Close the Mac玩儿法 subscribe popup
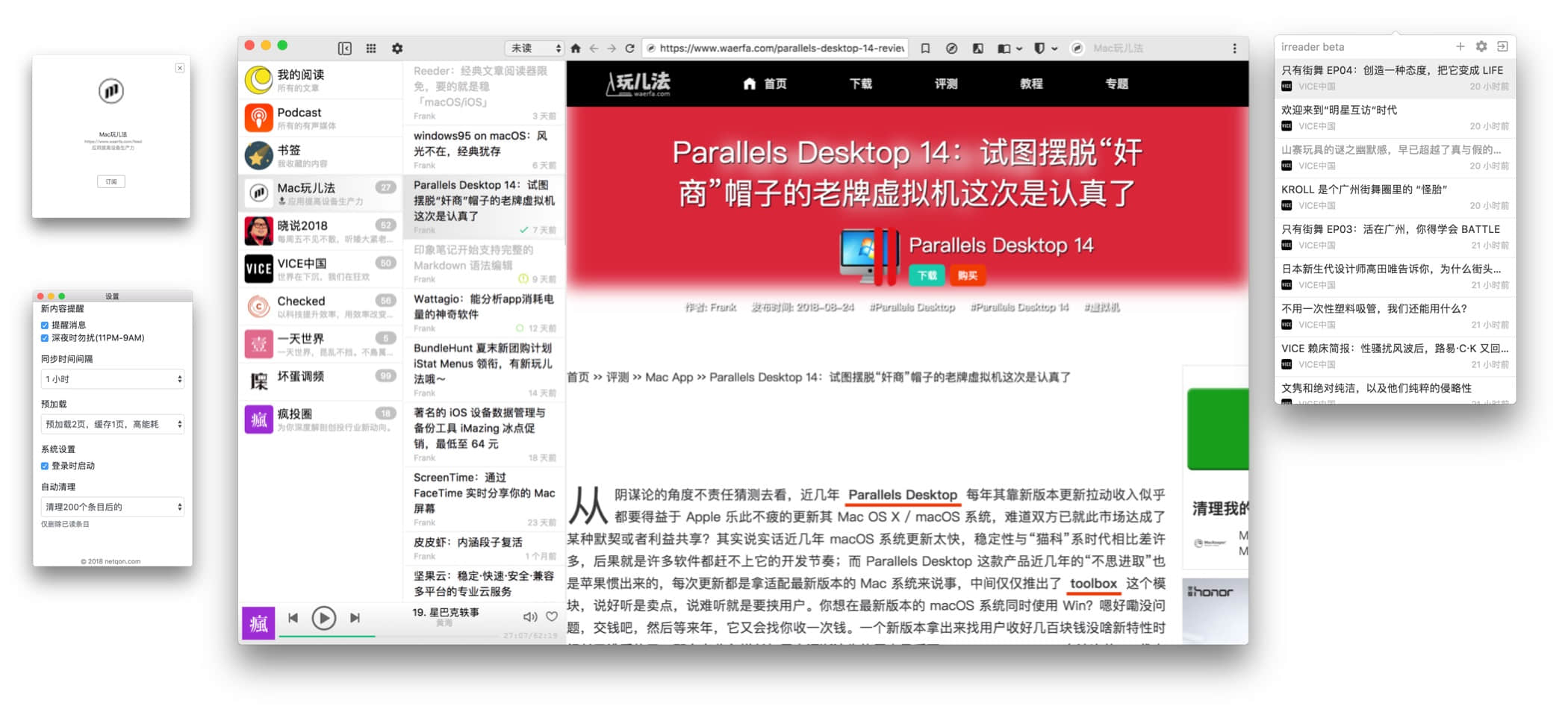 [180, 68]
